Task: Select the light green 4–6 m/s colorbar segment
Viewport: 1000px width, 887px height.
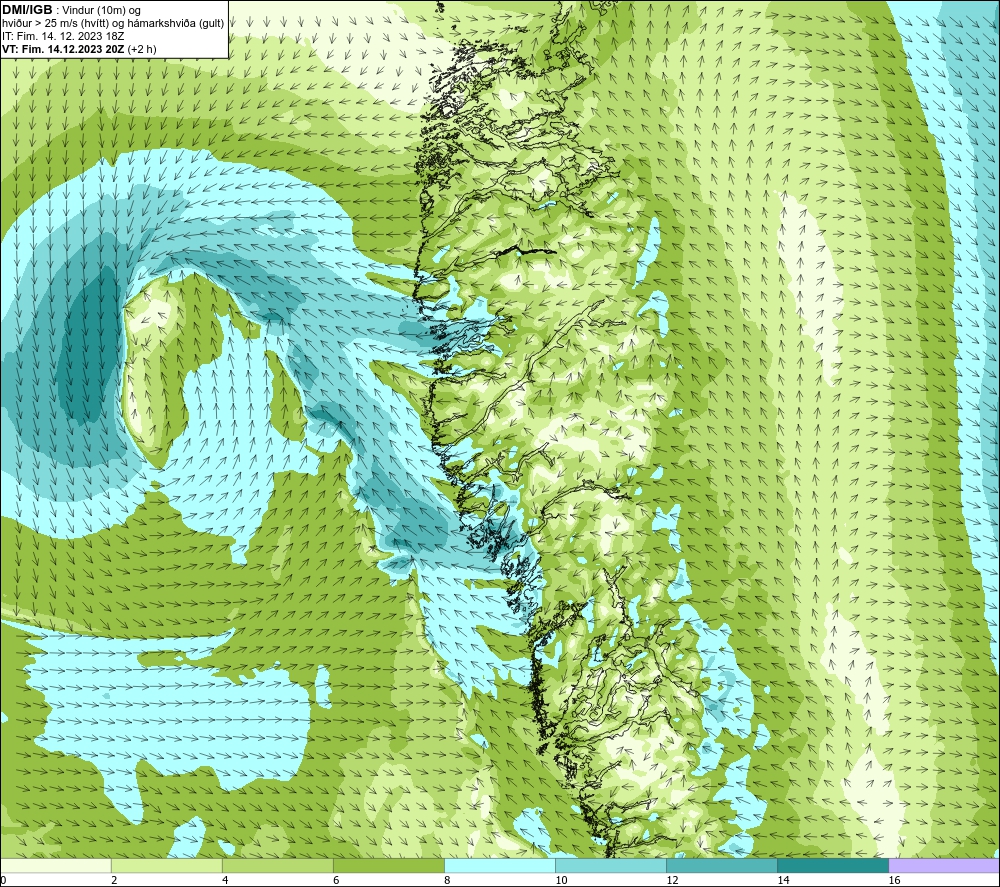Action: pyautogui.click(x=278, y=865)
